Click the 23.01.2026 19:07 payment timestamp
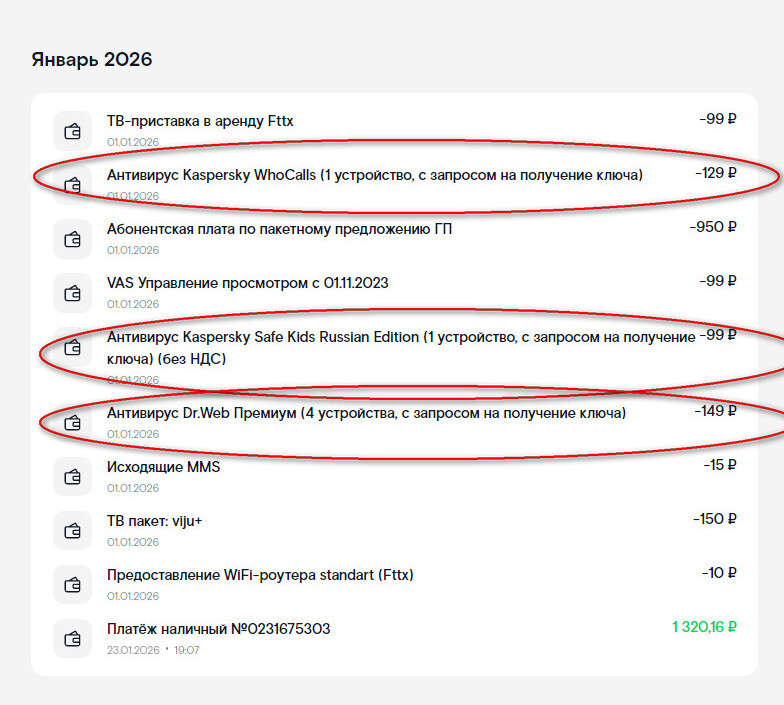Image resolution: width=784 pixels, height=705 pixels. coord(153,650)
